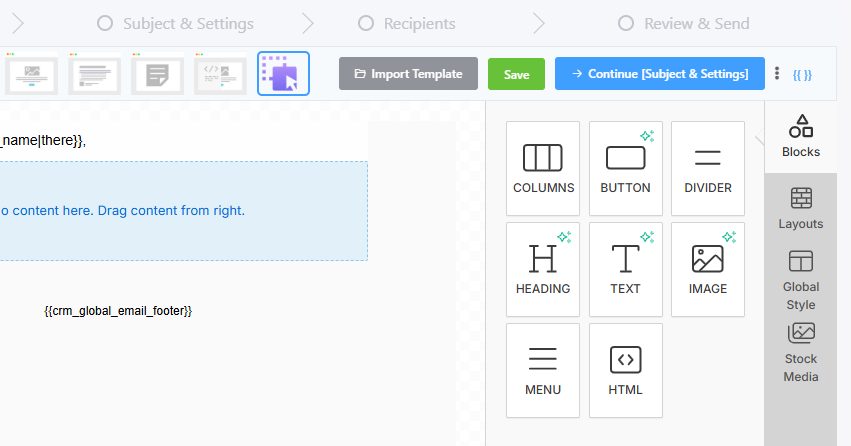Select the Image block

[x=707, y=269]
